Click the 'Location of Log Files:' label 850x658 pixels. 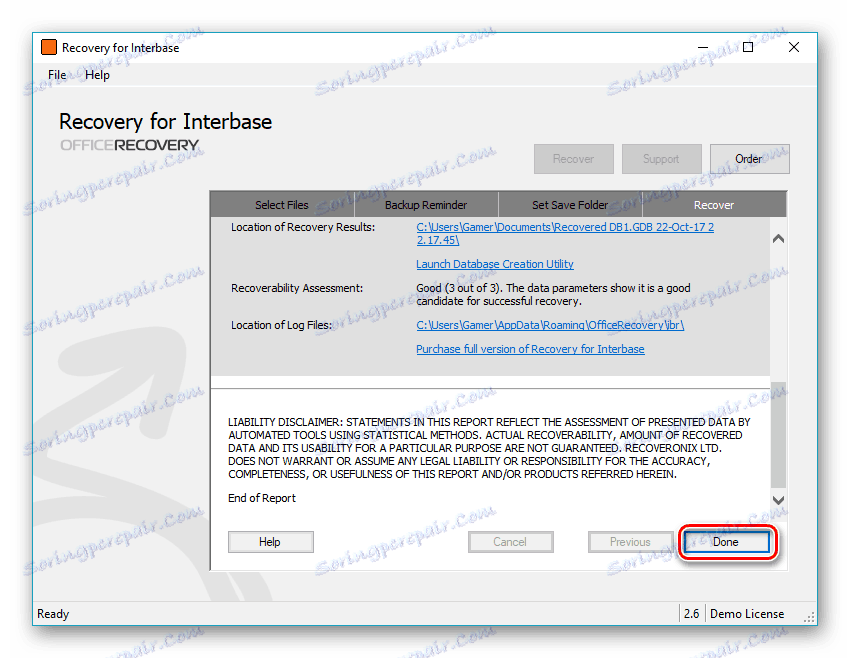tap(281, 325)
